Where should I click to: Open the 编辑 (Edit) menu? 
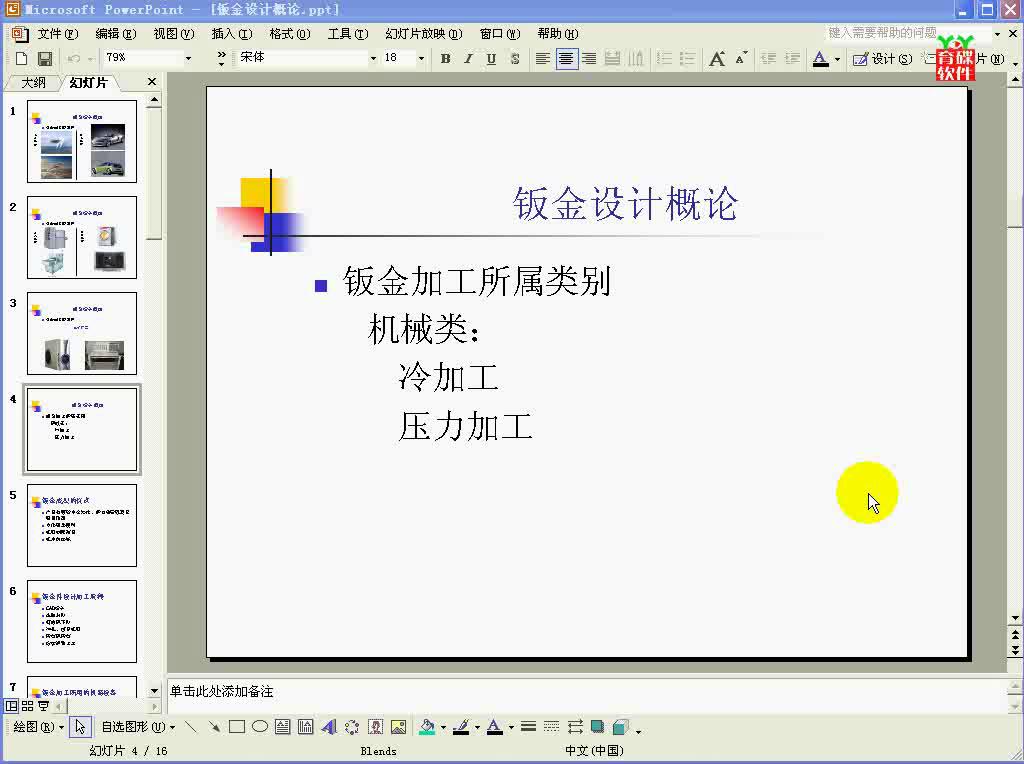coord(116,34)
